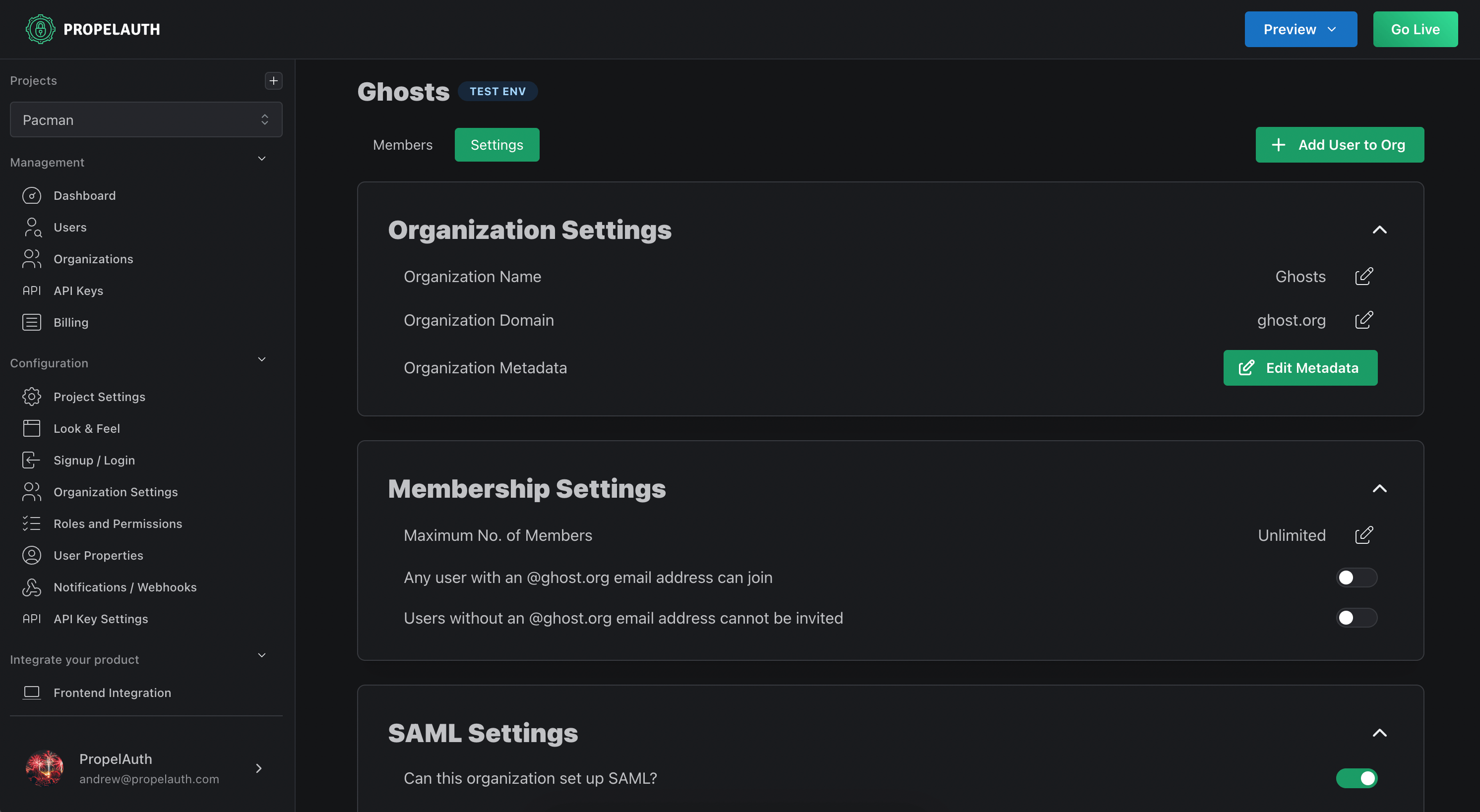Click the Signup / Login arrow icon

[32, 460]
